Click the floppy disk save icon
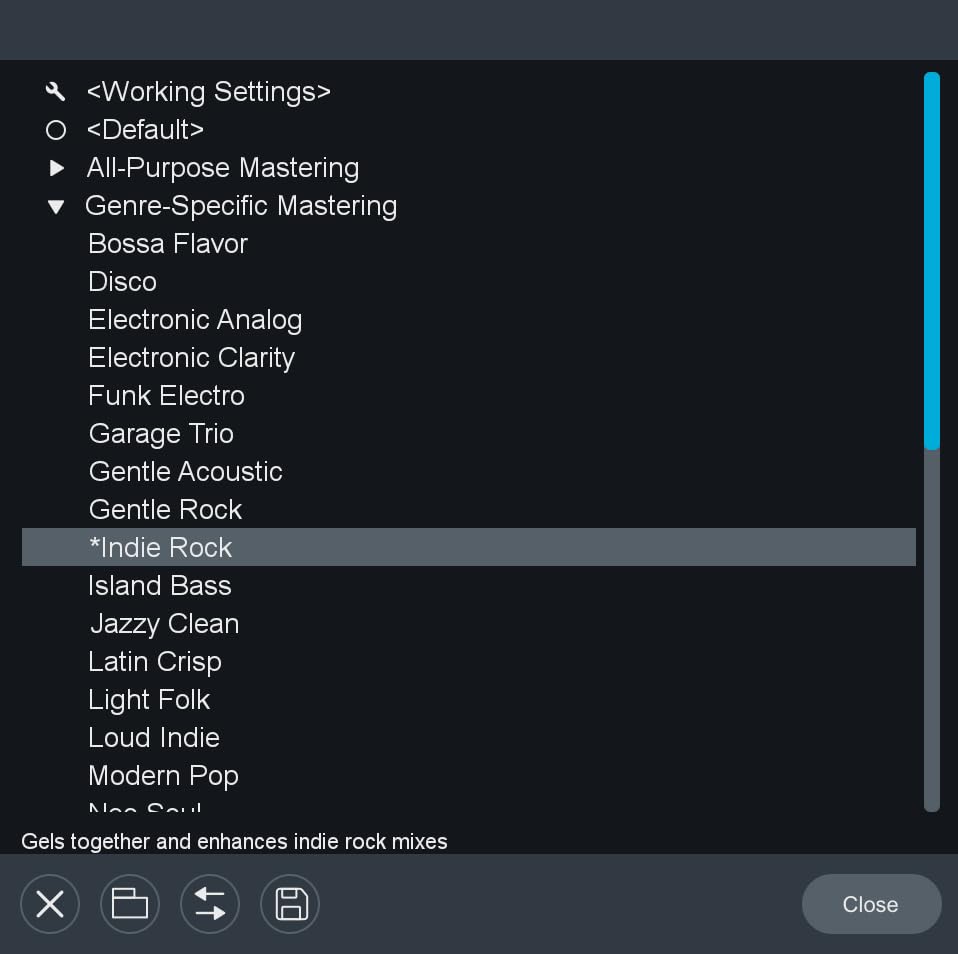The width and height of the screenshot is (958, 954). click(290, 904)
